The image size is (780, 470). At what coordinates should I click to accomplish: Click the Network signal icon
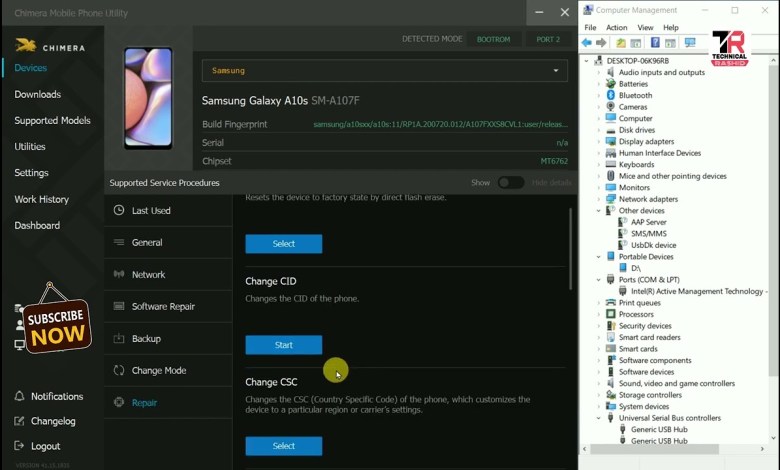click(x=119, y=274)
